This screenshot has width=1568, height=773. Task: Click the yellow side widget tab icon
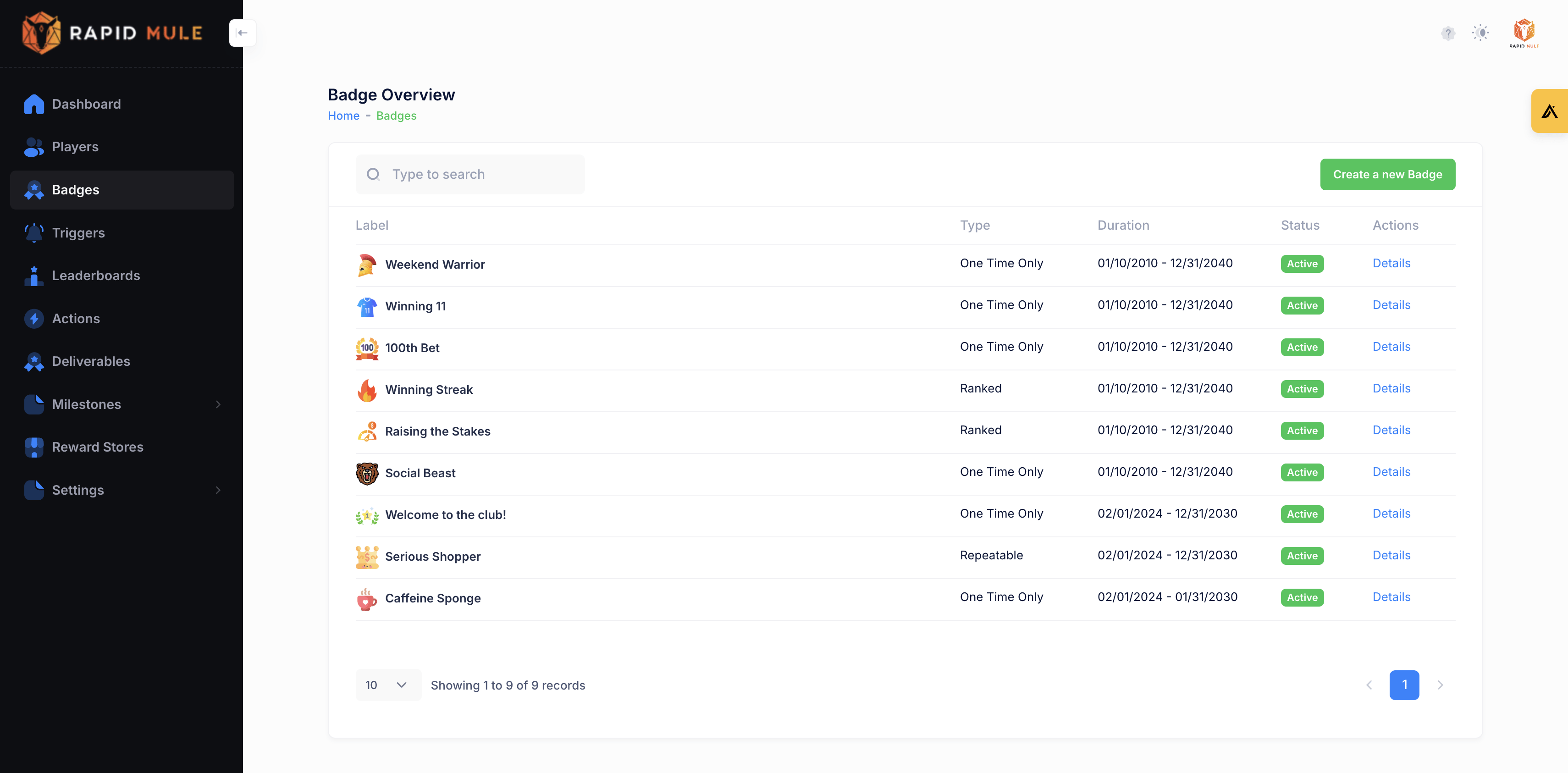pos(1549,111)
